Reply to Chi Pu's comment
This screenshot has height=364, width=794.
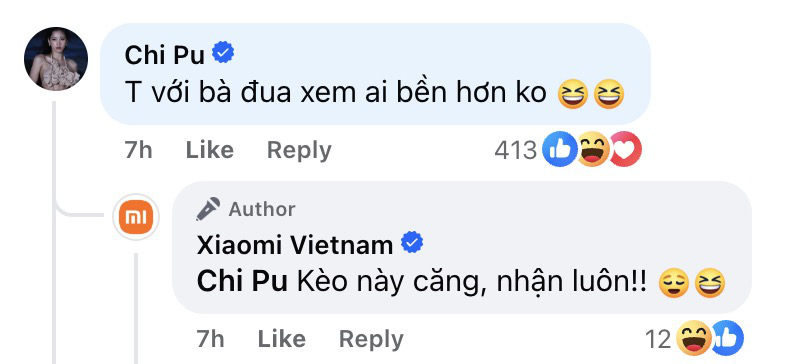[x=299, y=150]
